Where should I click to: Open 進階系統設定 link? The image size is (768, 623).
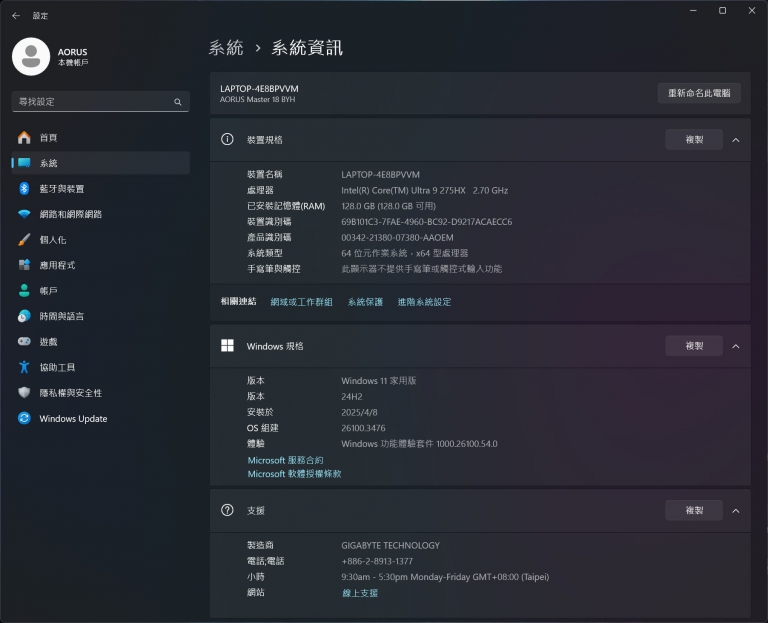[x=424, y=302]
